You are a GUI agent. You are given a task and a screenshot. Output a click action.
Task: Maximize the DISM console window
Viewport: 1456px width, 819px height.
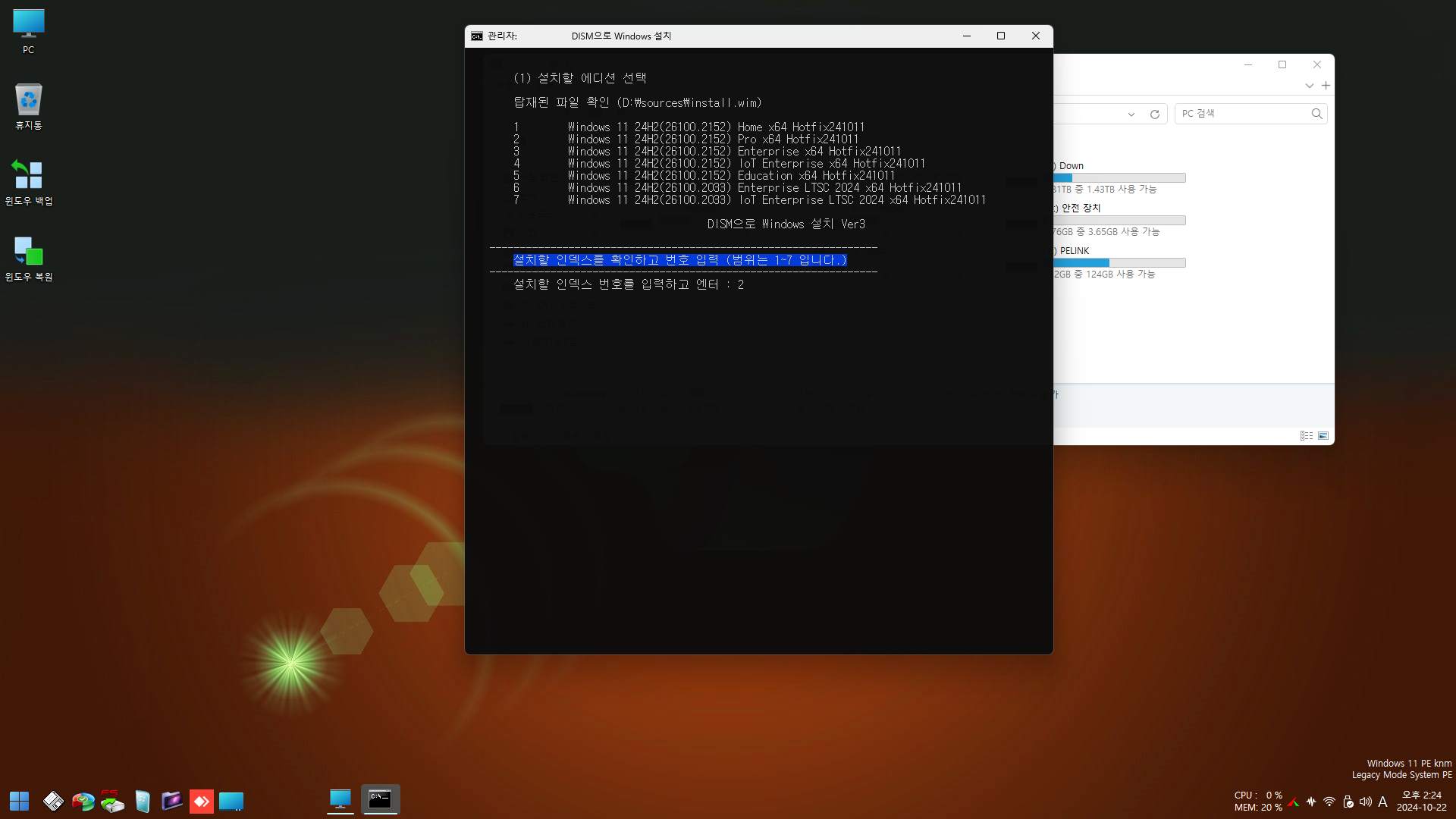pos(1001,36)
